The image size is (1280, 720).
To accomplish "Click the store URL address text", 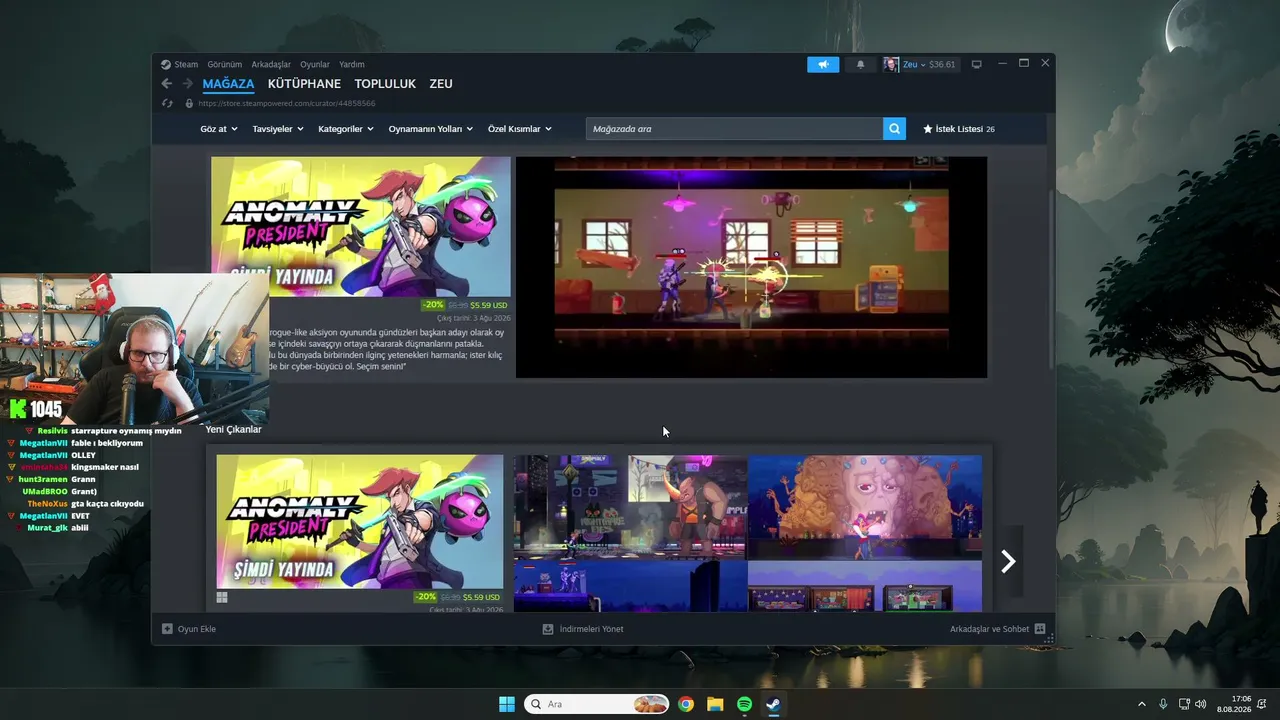I will [x=287, y=103].
